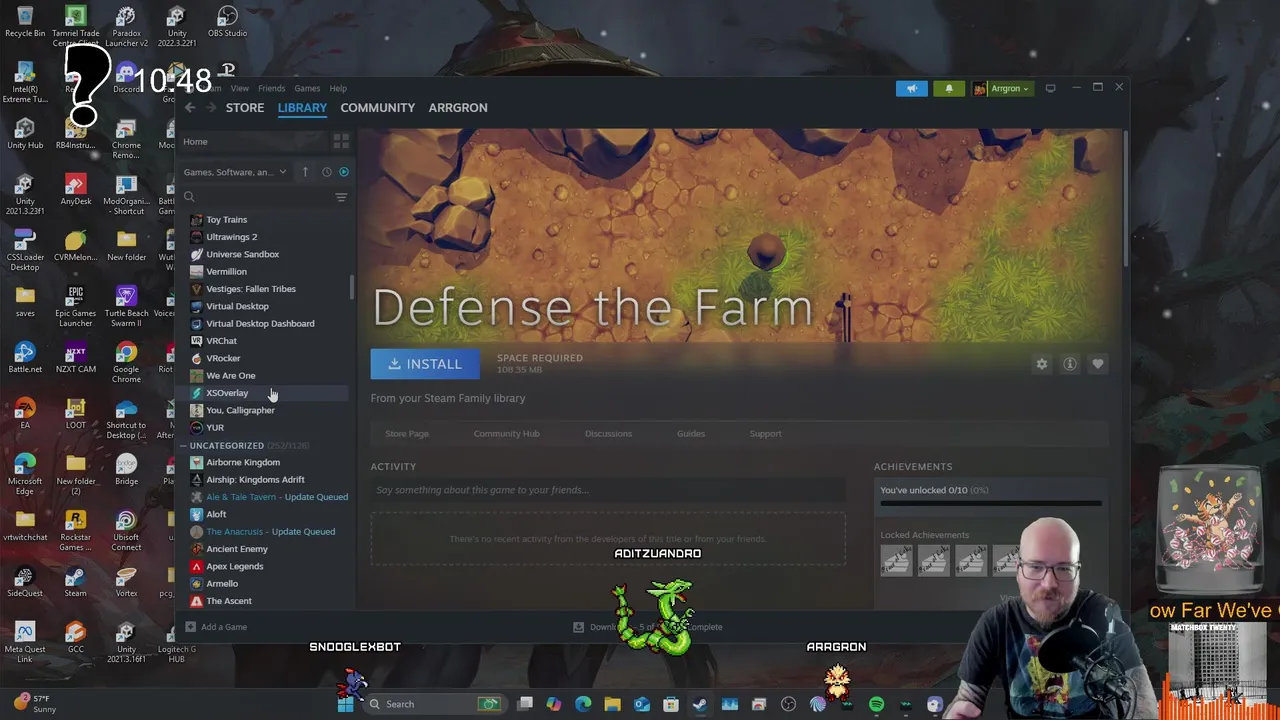The image size is (1280, 720).
Task: Click the achievements progress bar
Action: [991, 503]
